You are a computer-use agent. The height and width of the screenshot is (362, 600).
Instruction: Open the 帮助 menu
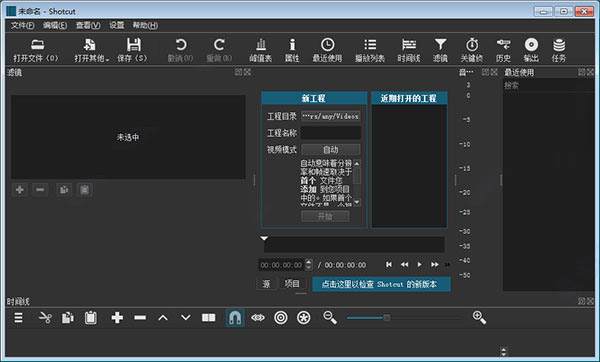click(145, 25)
